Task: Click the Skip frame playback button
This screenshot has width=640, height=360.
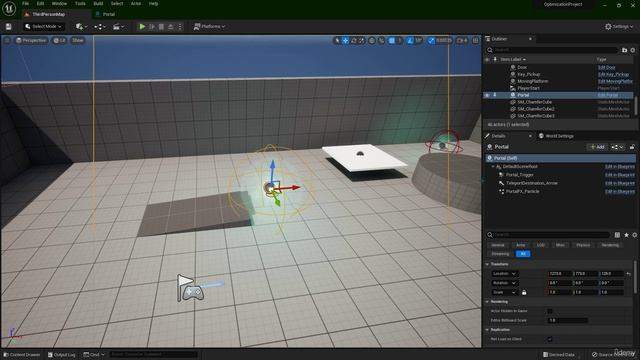Action: [152, 27]
